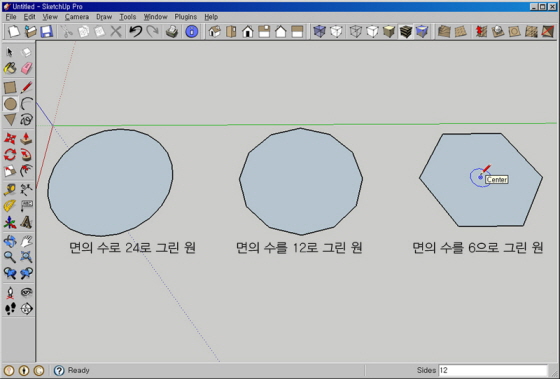Click the Redo arrow icon
This screenshot has height=379, width=560.
(x=153, y=32)
